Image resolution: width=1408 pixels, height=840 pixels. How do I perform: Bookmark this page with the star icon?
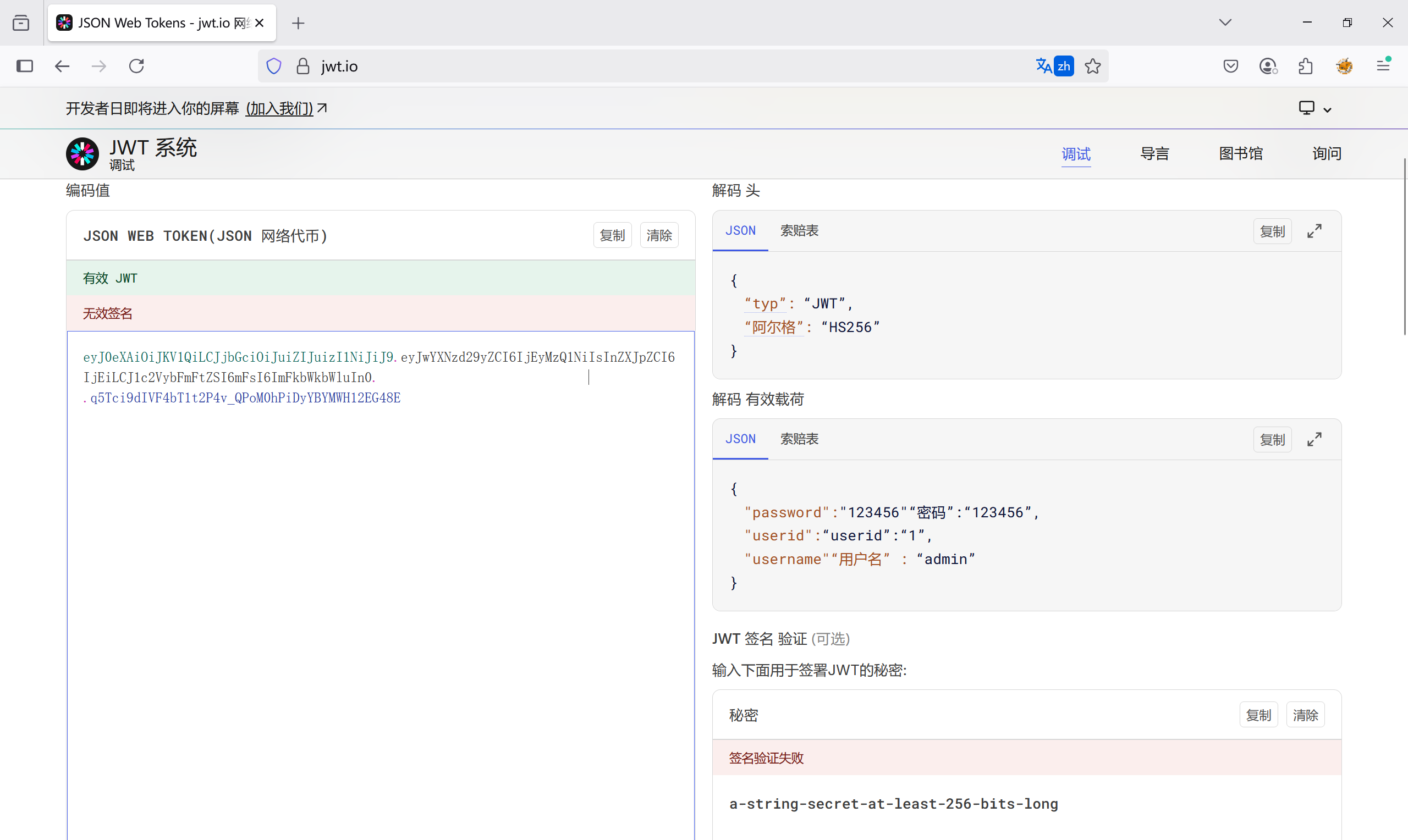(x=1093, y=66)
